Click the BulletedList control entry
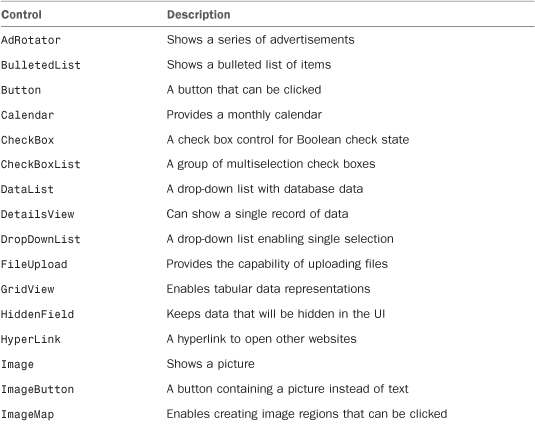535x429 pixels. tap(41, 65)
